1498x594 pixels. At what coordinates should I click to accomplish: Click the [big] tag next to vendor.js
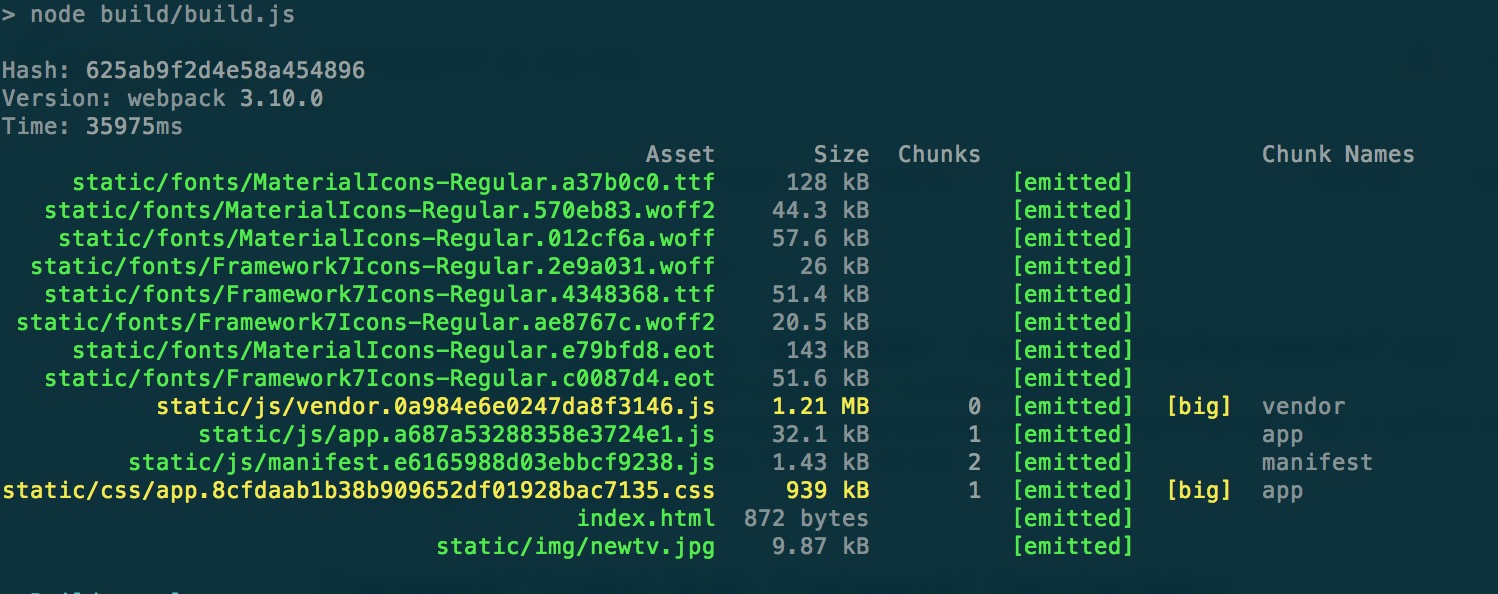tap(1199, 406)
